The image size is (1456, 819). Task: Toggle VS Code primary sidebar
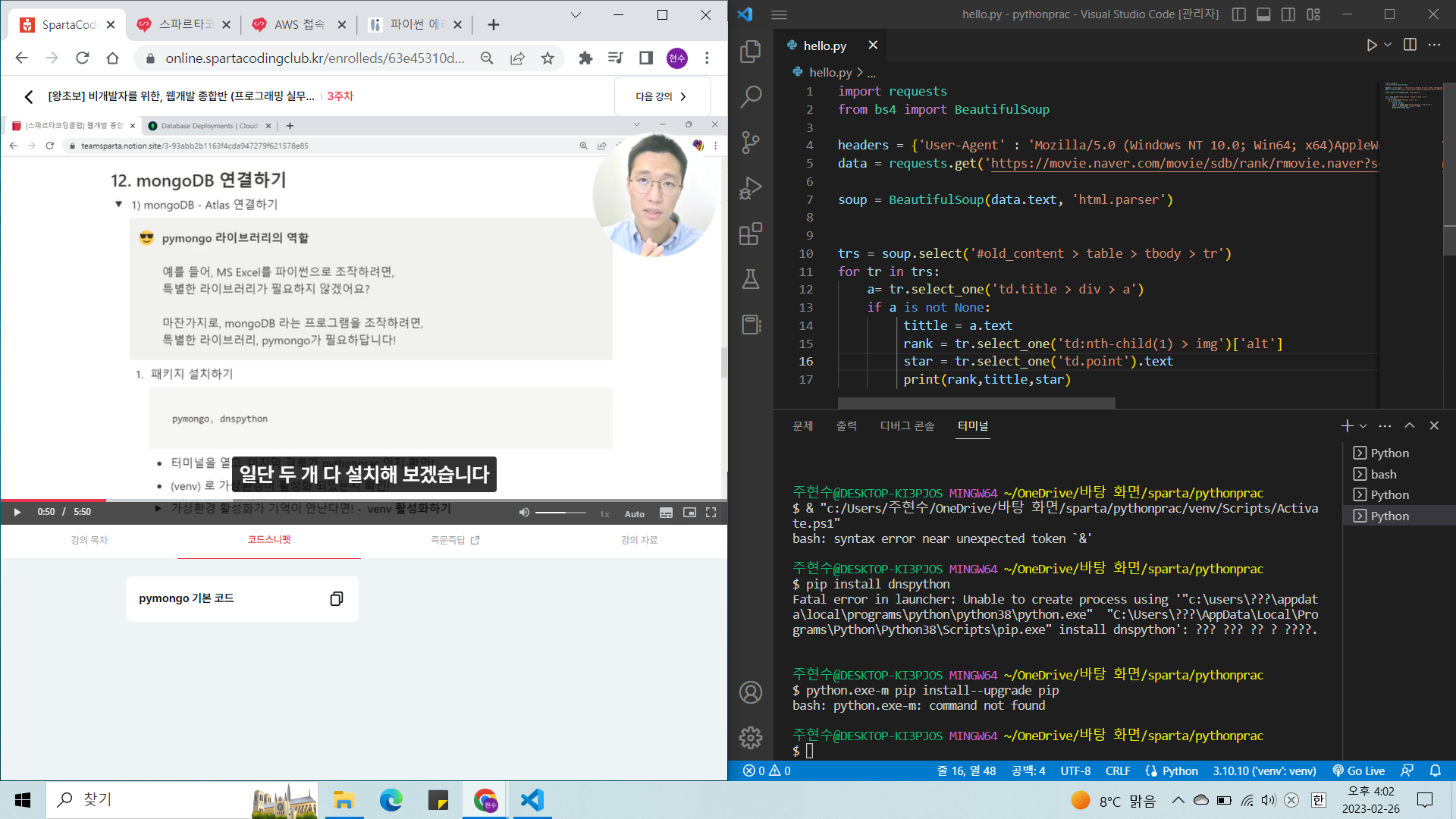1239,14
